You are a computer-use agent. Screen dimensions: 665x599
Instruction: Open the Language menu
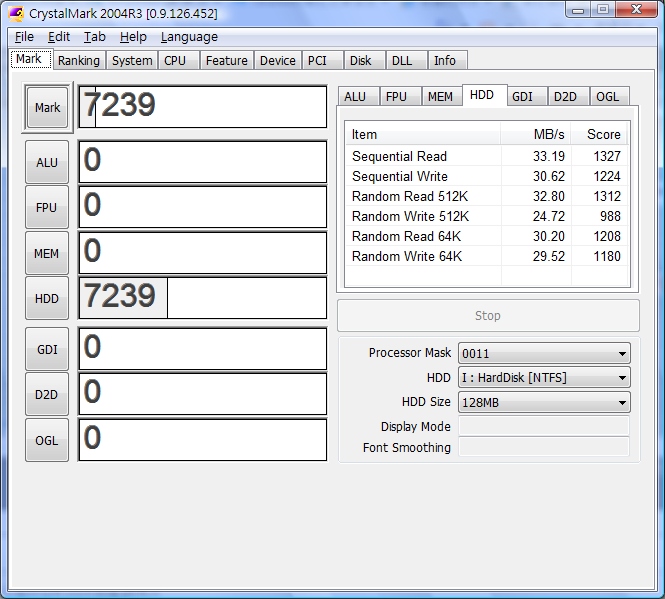click(x=189, y=37)
